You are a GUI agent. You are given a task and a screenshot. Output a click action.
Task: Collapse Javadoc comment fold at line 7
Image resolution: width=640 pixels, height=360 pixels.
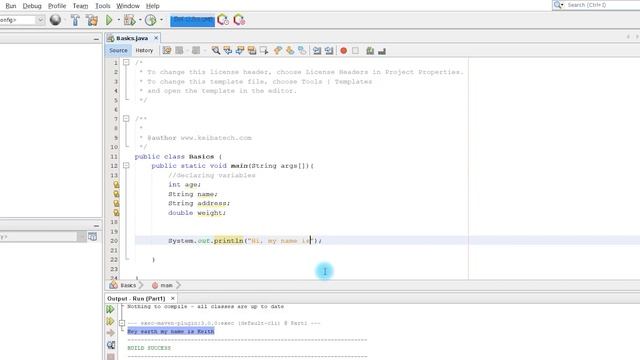[x=126, y=118]
